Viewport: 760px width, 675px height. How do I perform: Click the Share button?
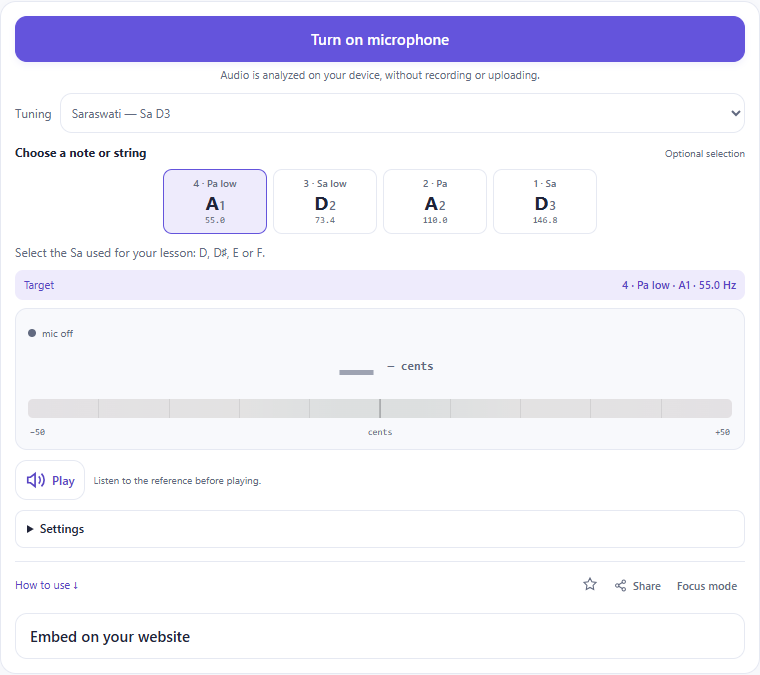pos(637,586)
